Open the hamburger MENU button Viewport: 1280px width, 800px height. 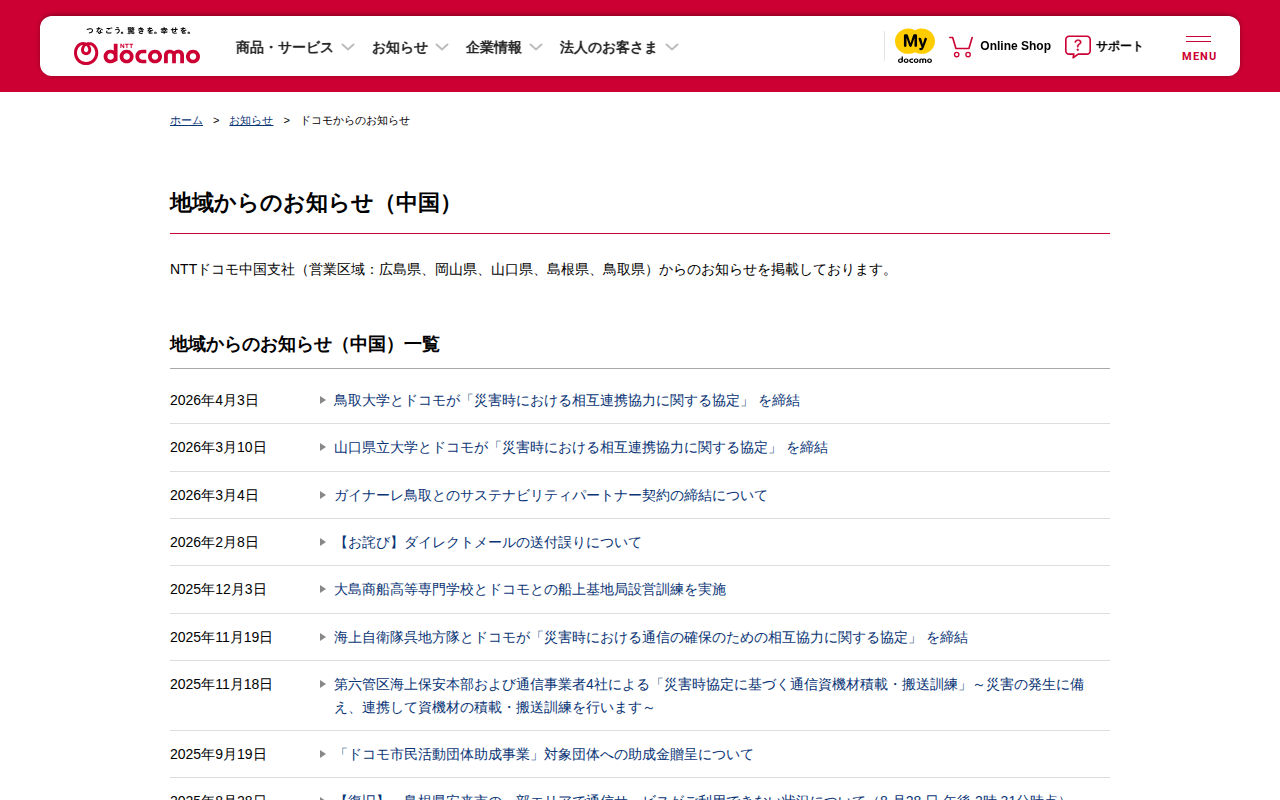coord(1199,47)
